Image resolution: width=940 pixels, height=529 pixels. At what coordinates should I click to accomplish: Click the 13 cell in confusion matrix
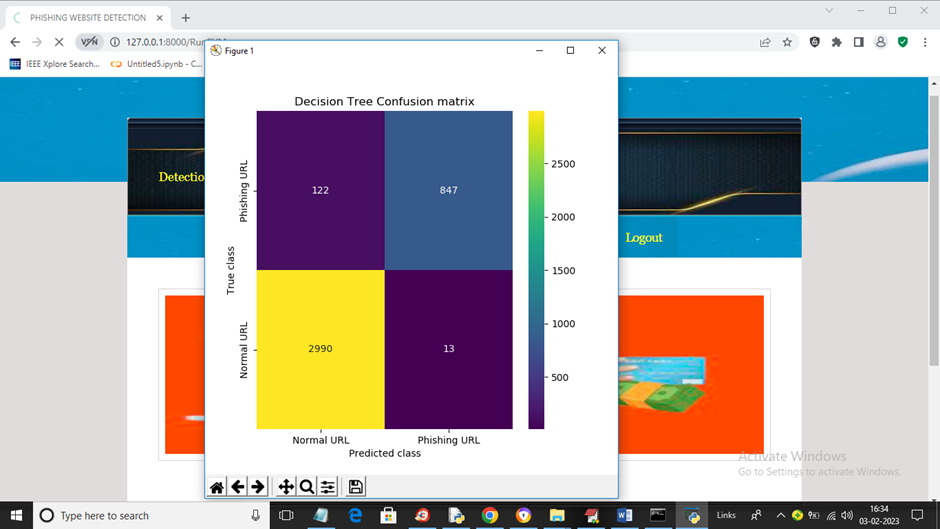[448, 349]
